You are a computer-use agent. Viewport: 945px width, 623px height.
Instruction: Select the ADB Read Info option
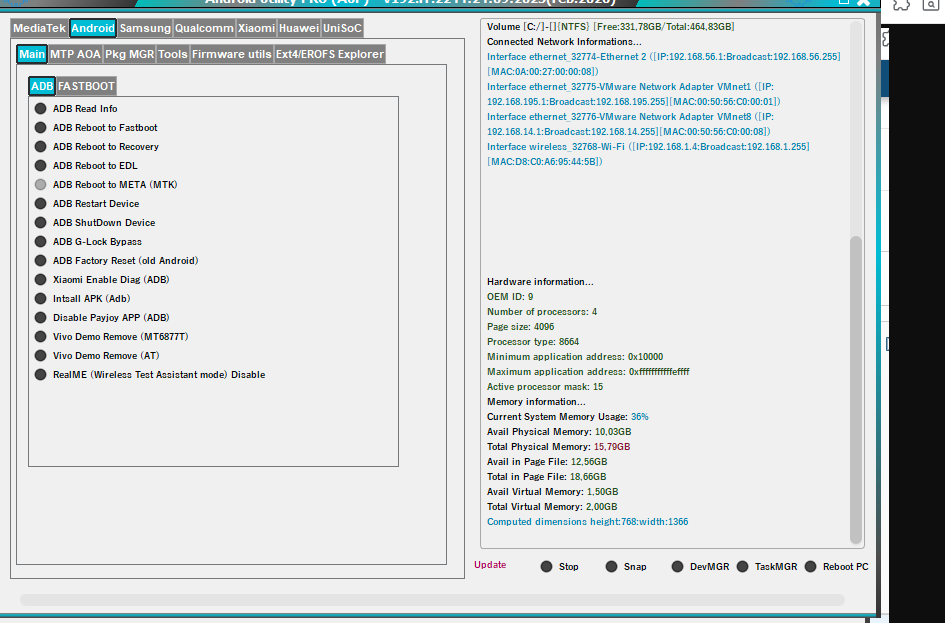click(76, 108)
